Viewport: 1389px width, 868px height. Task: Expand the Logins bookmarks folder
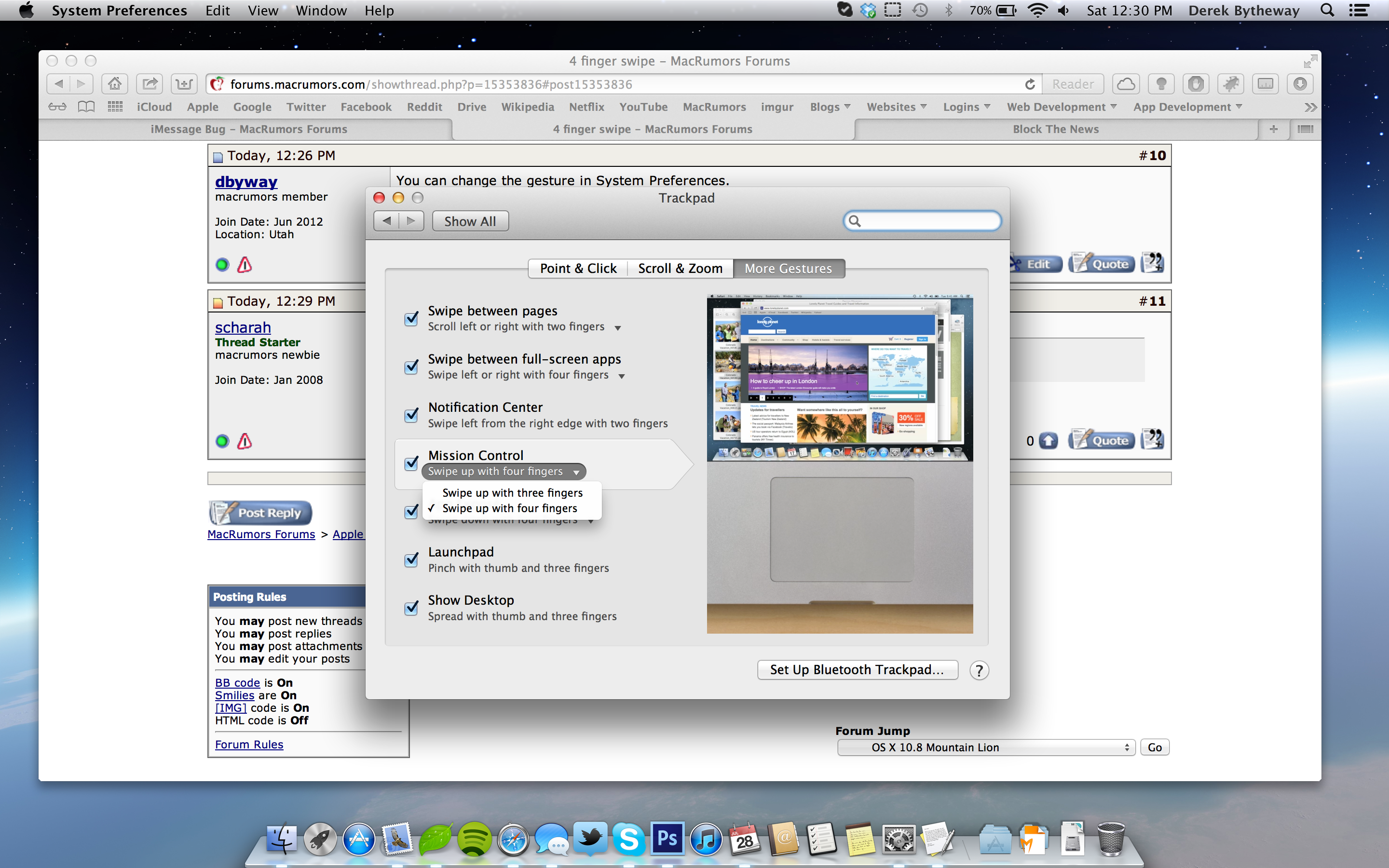[x=967, y=107]
